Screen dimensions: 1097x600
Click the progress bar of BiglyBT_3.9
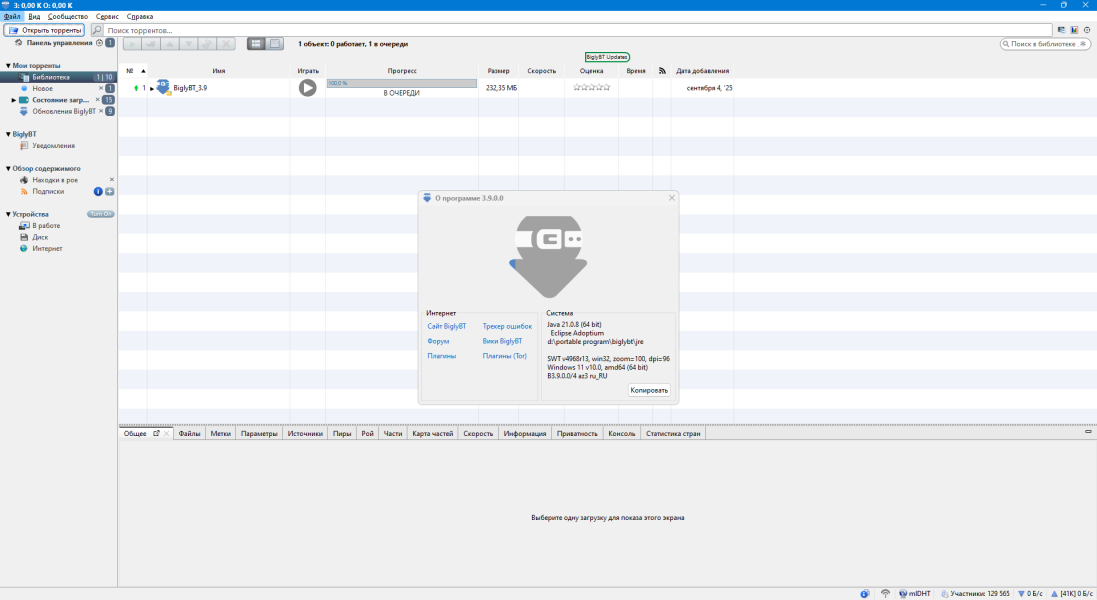(x=401, y=83)
